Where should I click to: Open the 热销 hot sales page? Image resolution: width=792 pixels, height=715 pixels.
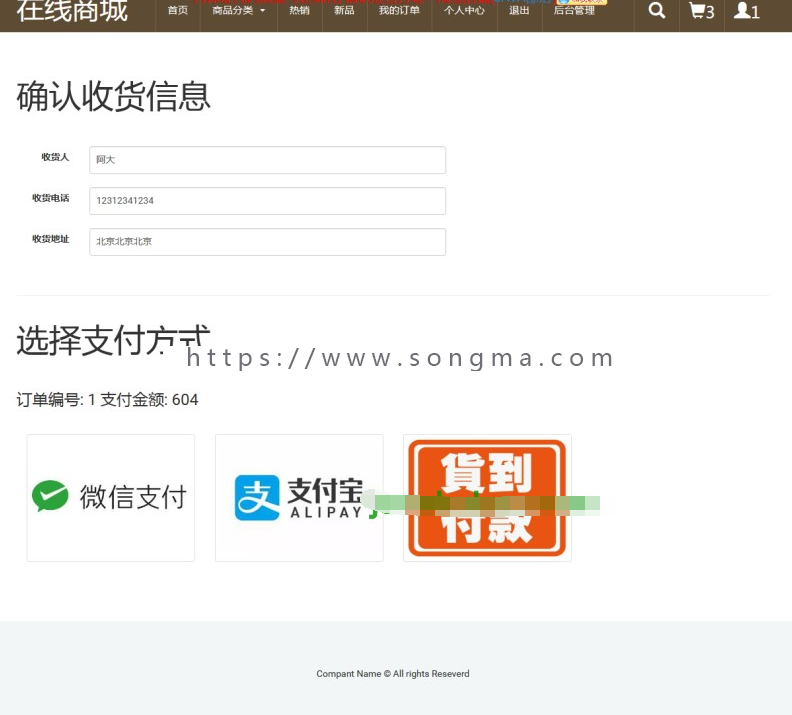pos(300,11)
